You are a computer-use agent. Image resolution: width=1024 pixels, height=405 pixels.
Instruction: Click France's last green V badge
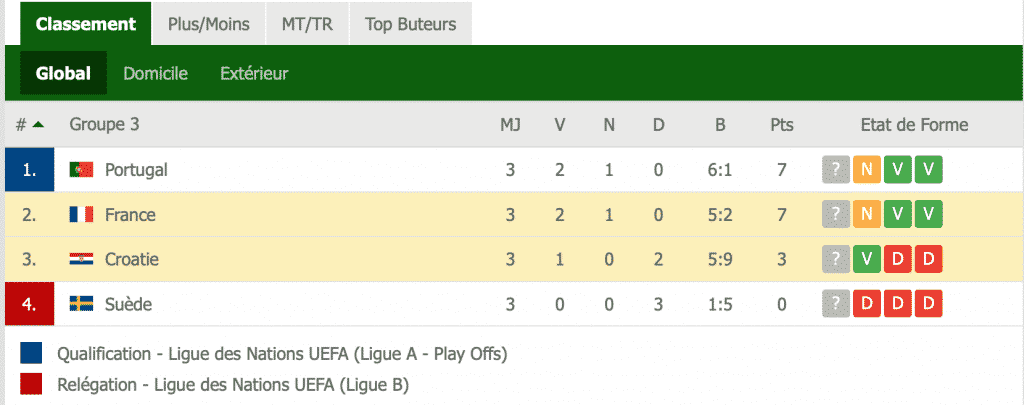point(929,214)
